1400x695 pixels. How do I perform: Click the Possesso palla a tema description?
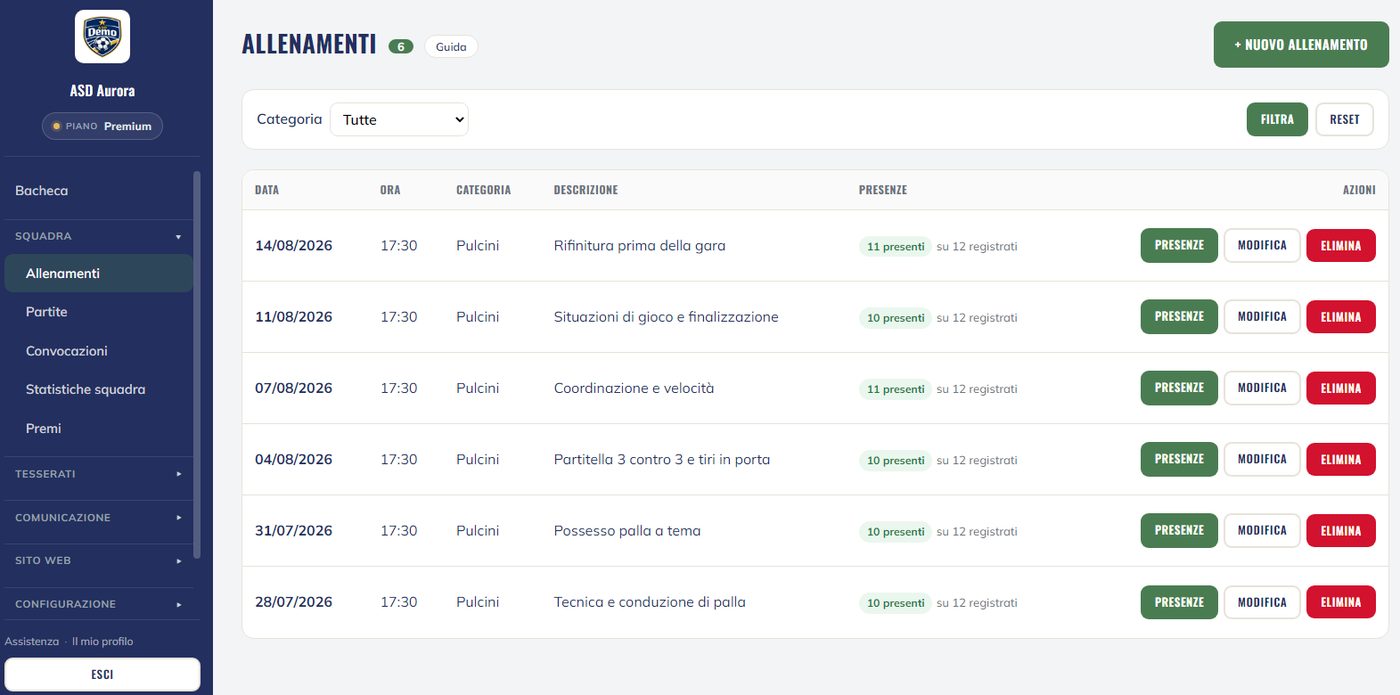(x=627, y=531)
